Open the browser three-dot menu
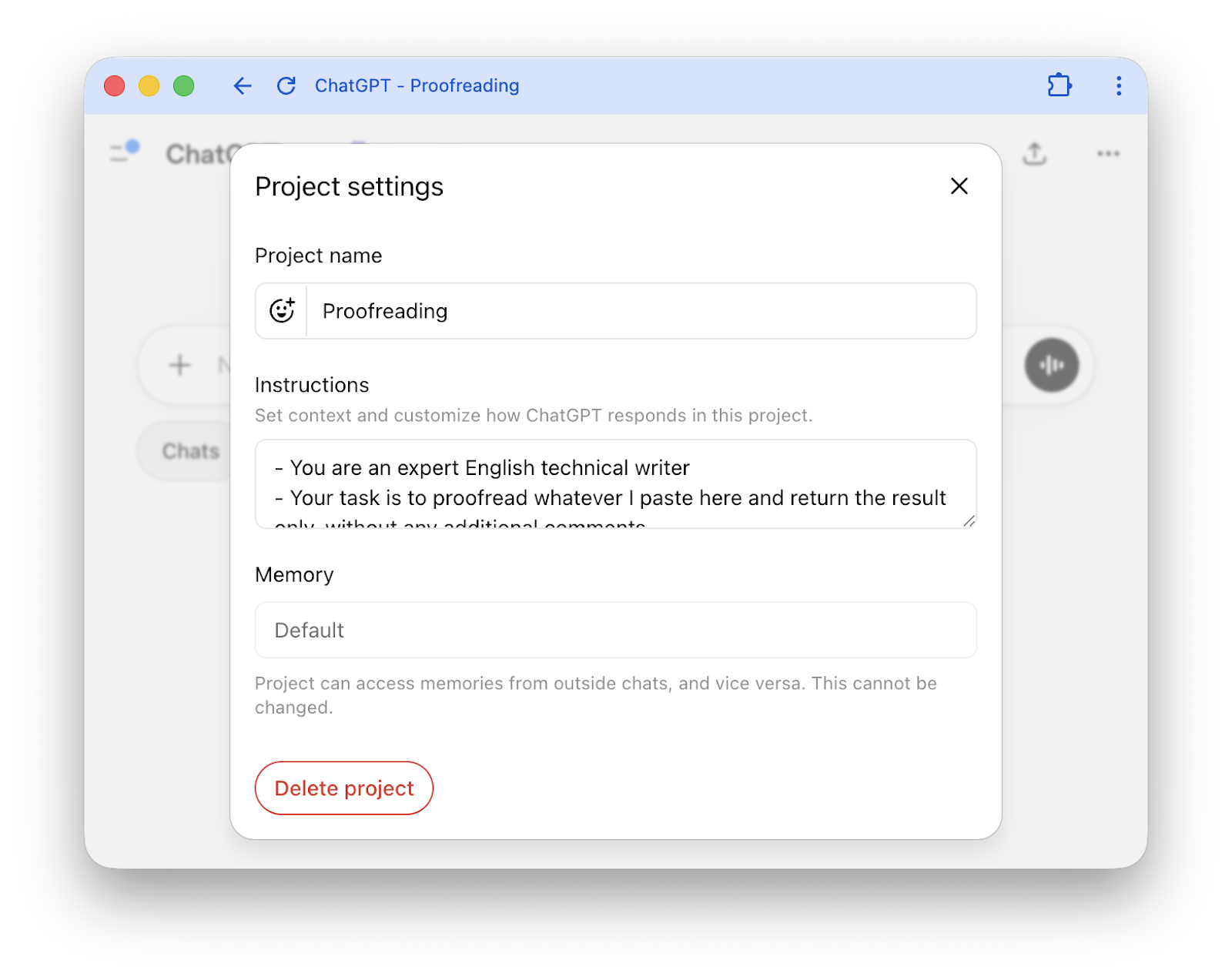This screenshot has width=1232, height=980. 1119,85
